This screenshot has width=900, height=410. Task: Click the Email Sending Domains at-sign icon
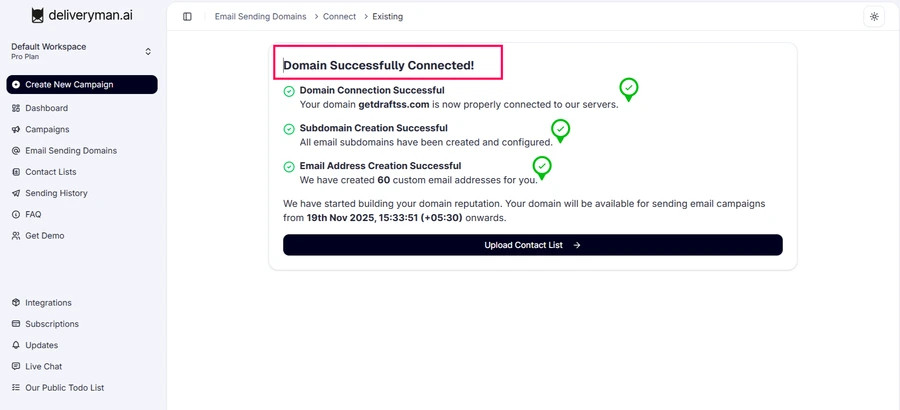tap(16, 151)
